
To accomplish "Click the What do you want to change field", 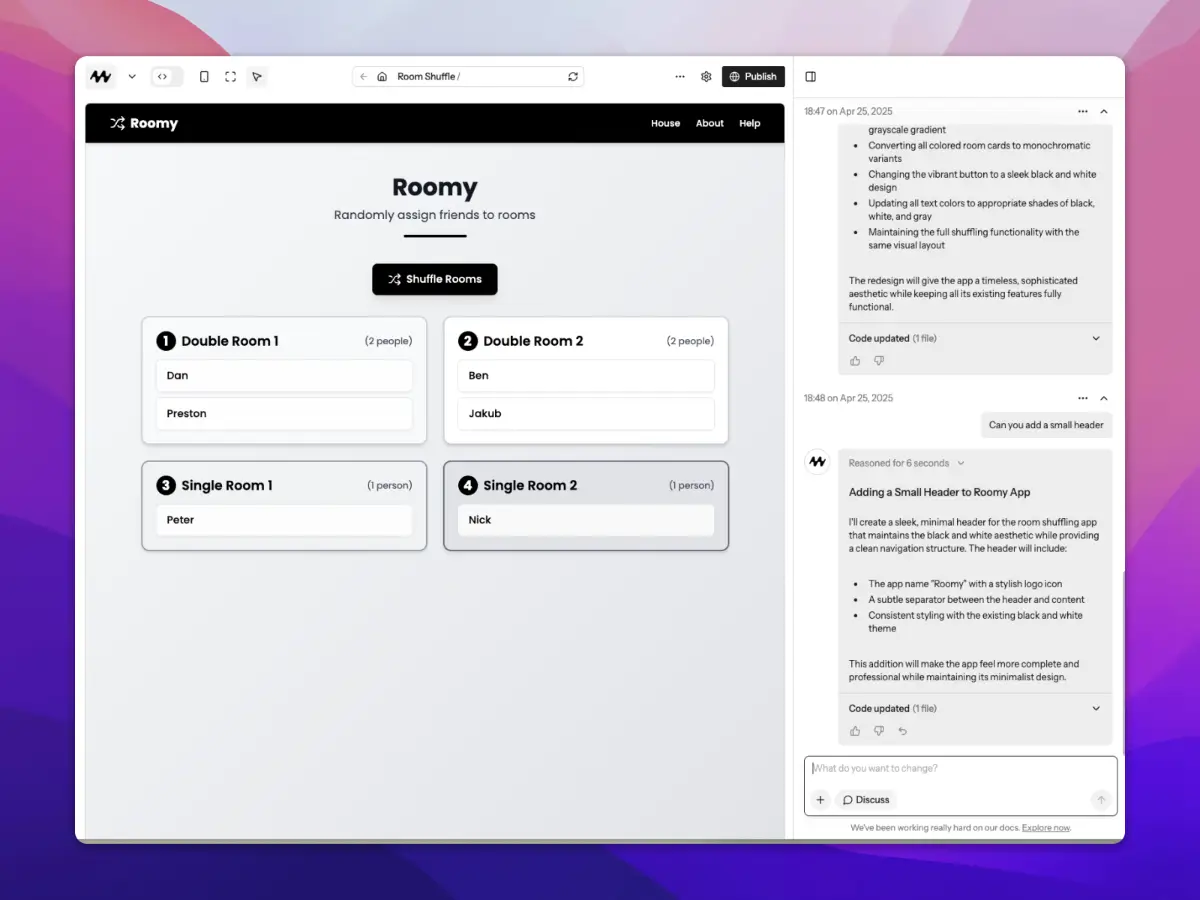I will (961, 769).
